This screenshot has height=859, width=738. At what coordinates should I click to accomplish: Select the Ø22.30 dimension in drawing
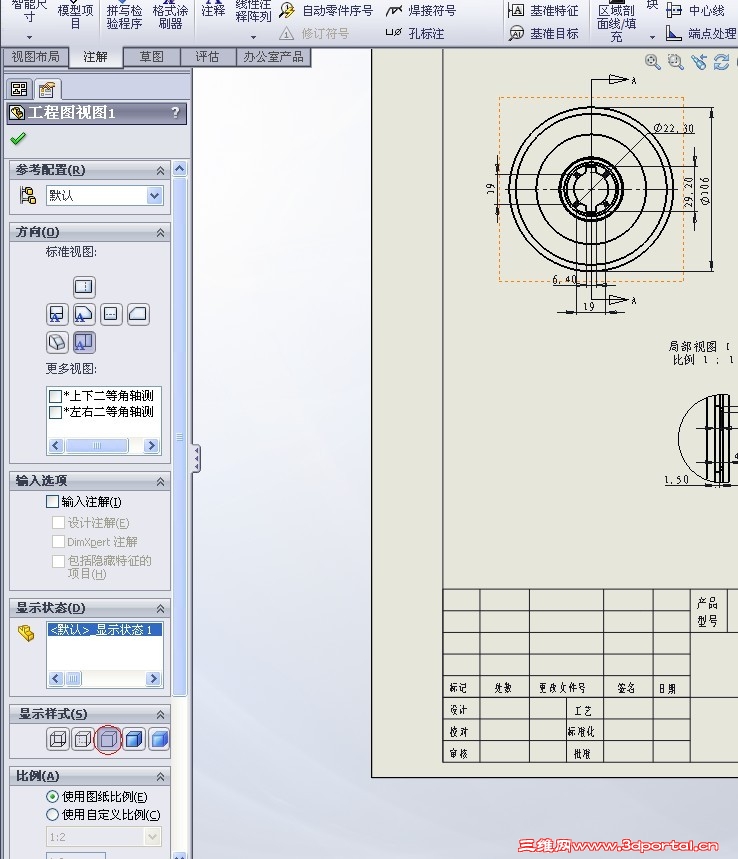point(673,128)
